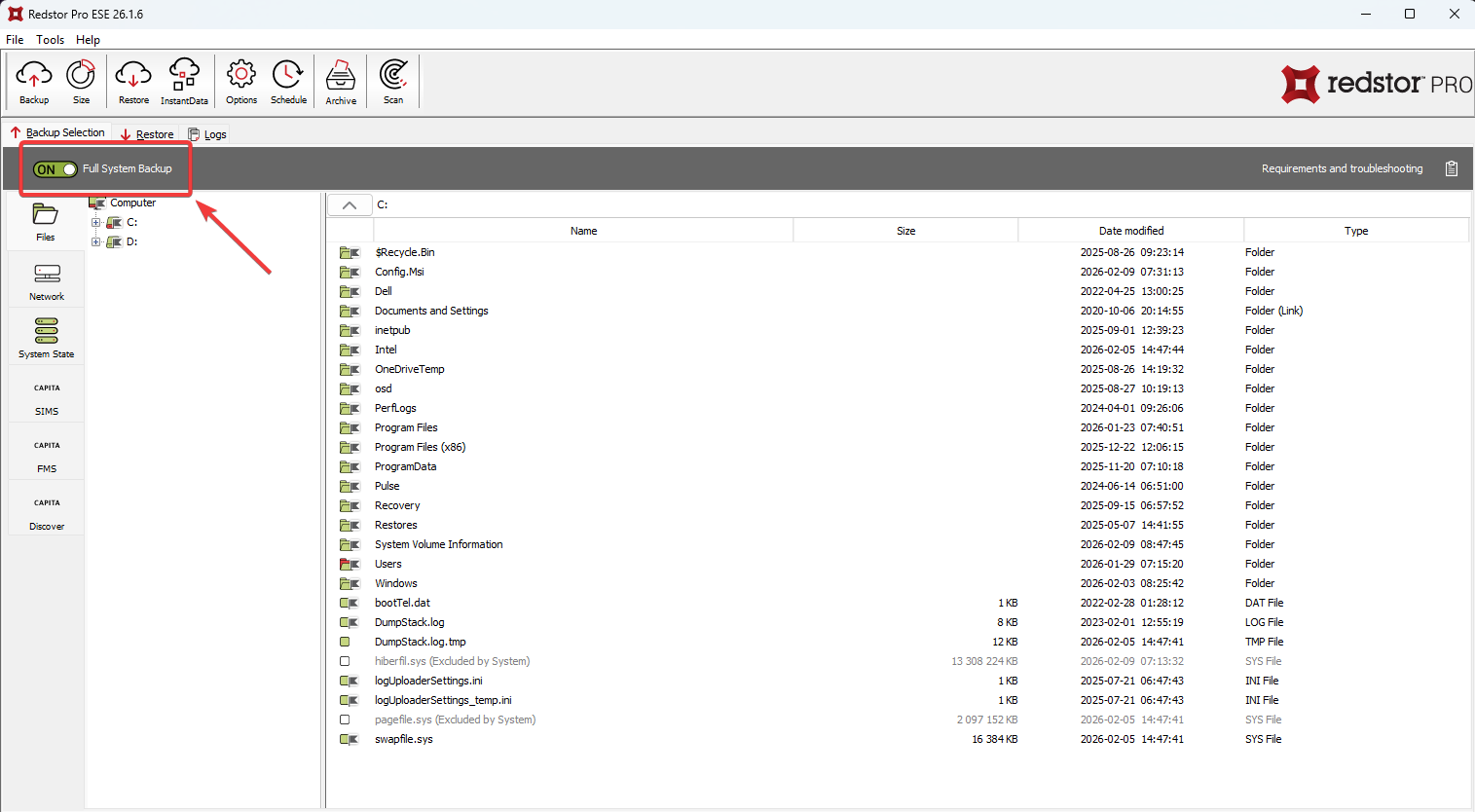Click the Archive toolbar icon
This screenshot has height=812, width=1475.
pos(341,82)
